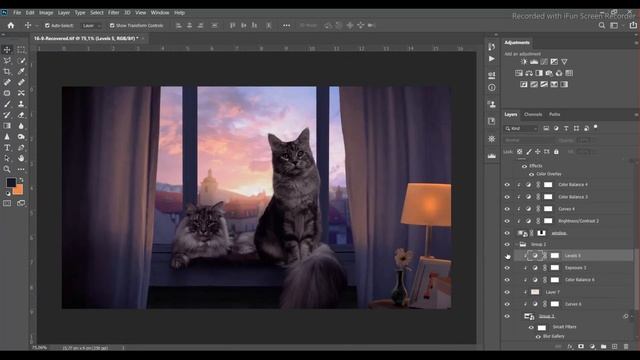Add a Levels adjustment from Adjustments panel
This screenshot has height=360, width=640.
click(534, 62)
